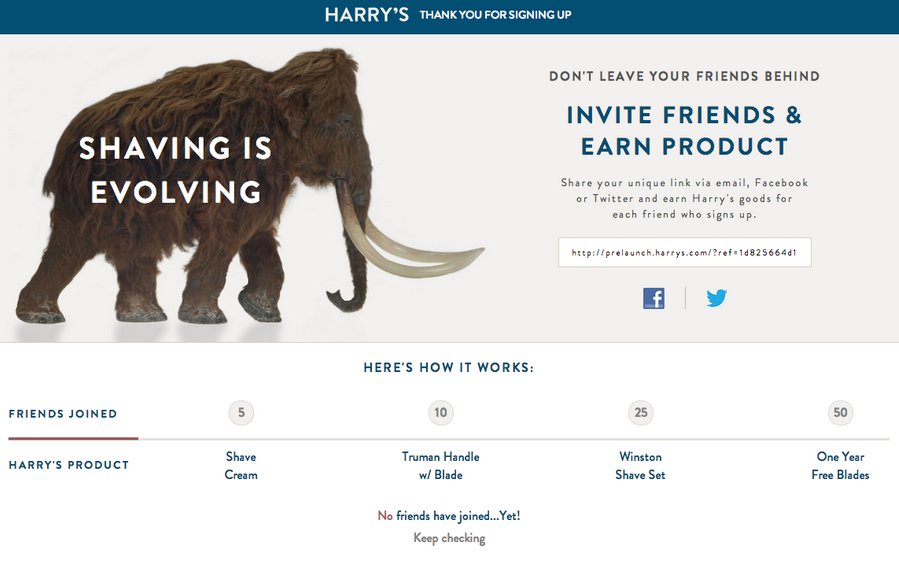Click the FRIENDS JOINED row label
Image resolution: width=899 pixels, height=585 pixels.
[x=63, y=412]
